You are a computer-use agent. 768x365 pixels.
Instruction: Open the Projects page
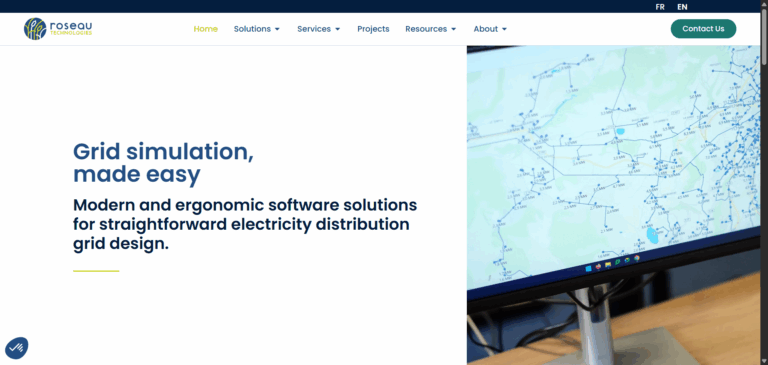coord(373,29)
